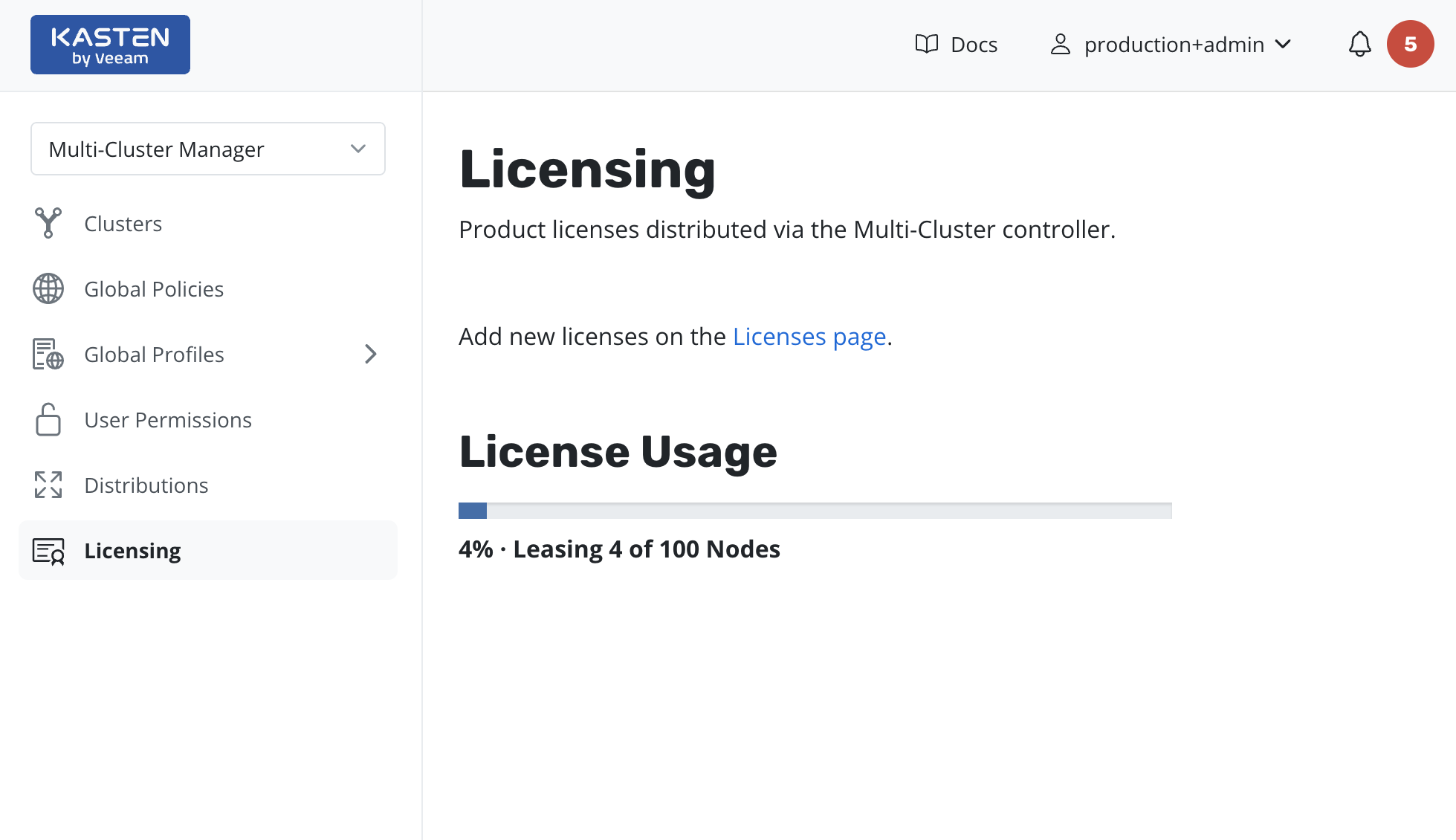This screenshot has height=840, width=1456.
Task: Click the Global Policies globe icon
Action: pyautogui.click(x=48, y=288)
